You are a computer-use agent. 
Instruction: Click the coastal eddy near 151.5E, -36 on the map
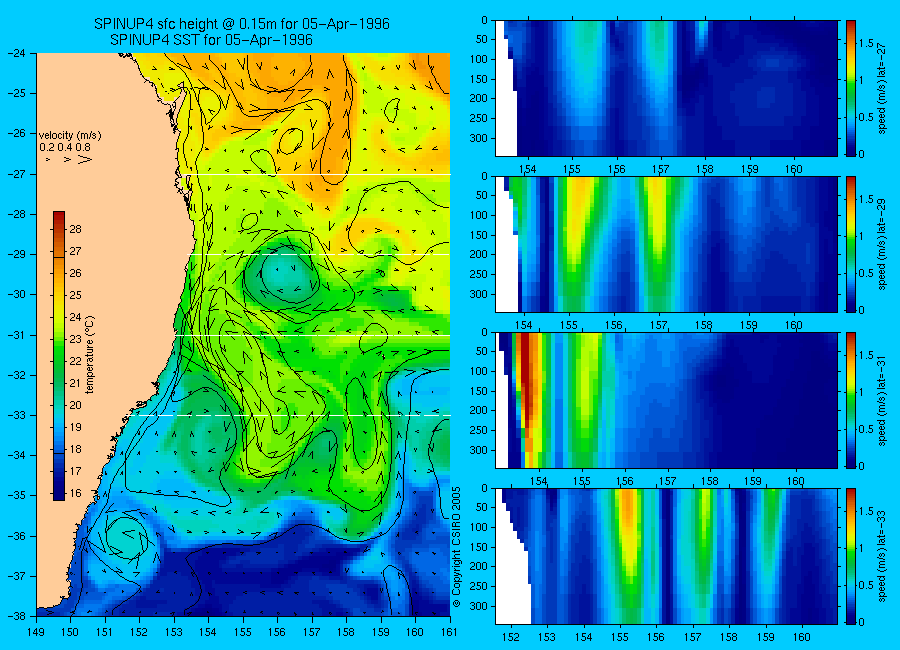[125, 537]
